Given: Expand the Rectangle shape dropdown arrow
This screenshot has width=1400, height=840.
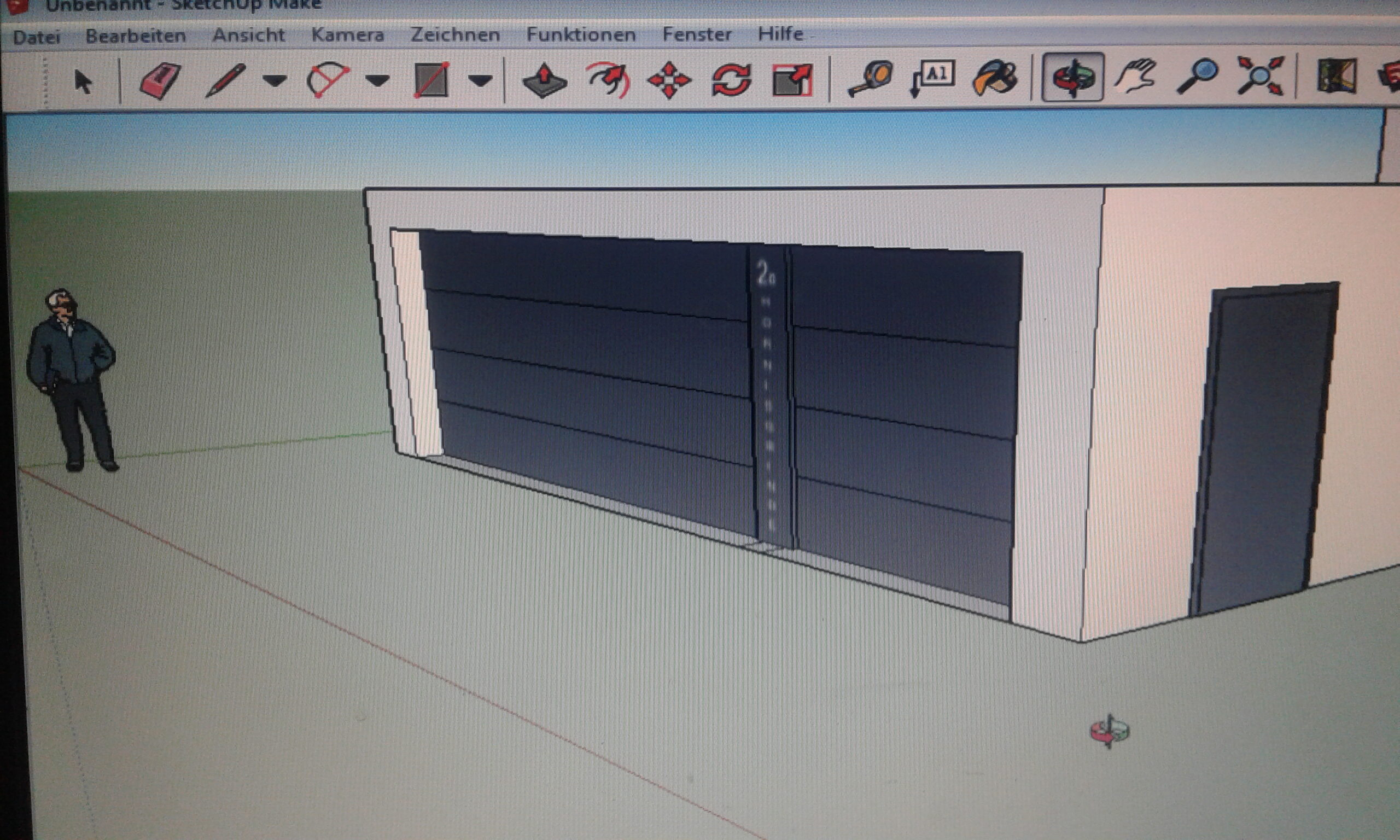Looking at the screenshot, I should 480,81.
